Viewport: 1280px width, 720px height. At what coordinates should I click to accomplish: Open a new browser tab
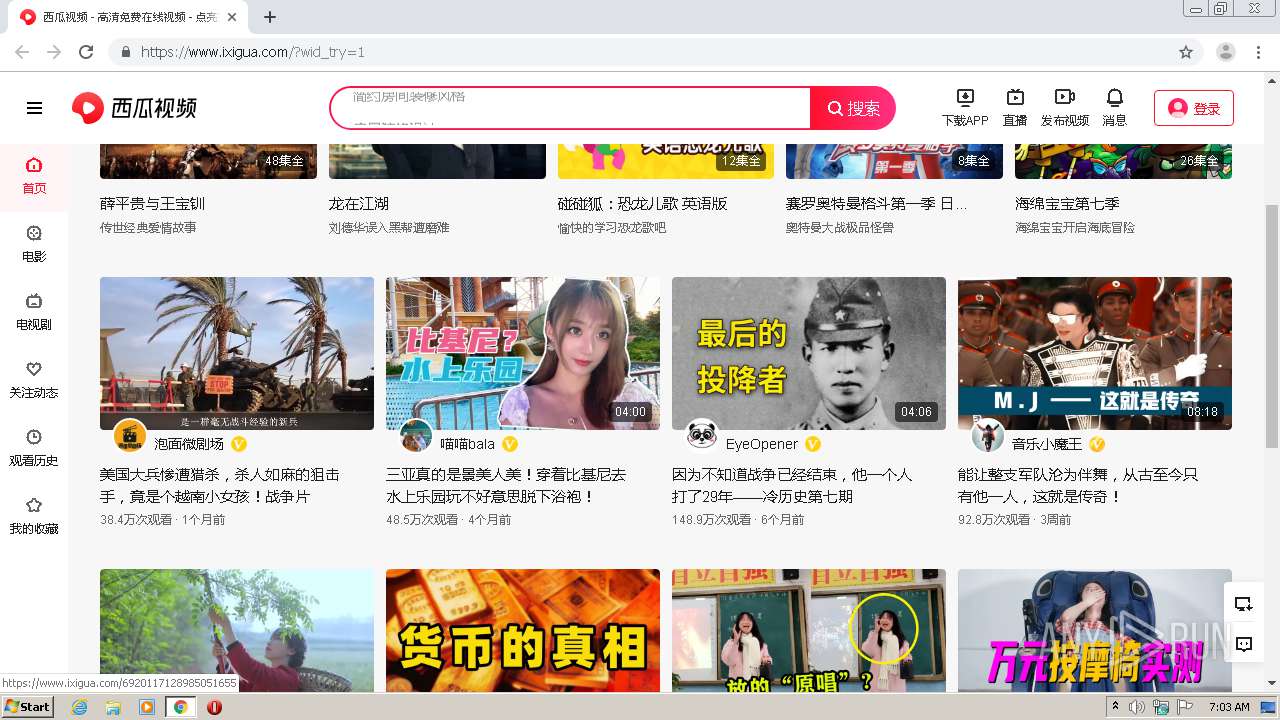270,17
